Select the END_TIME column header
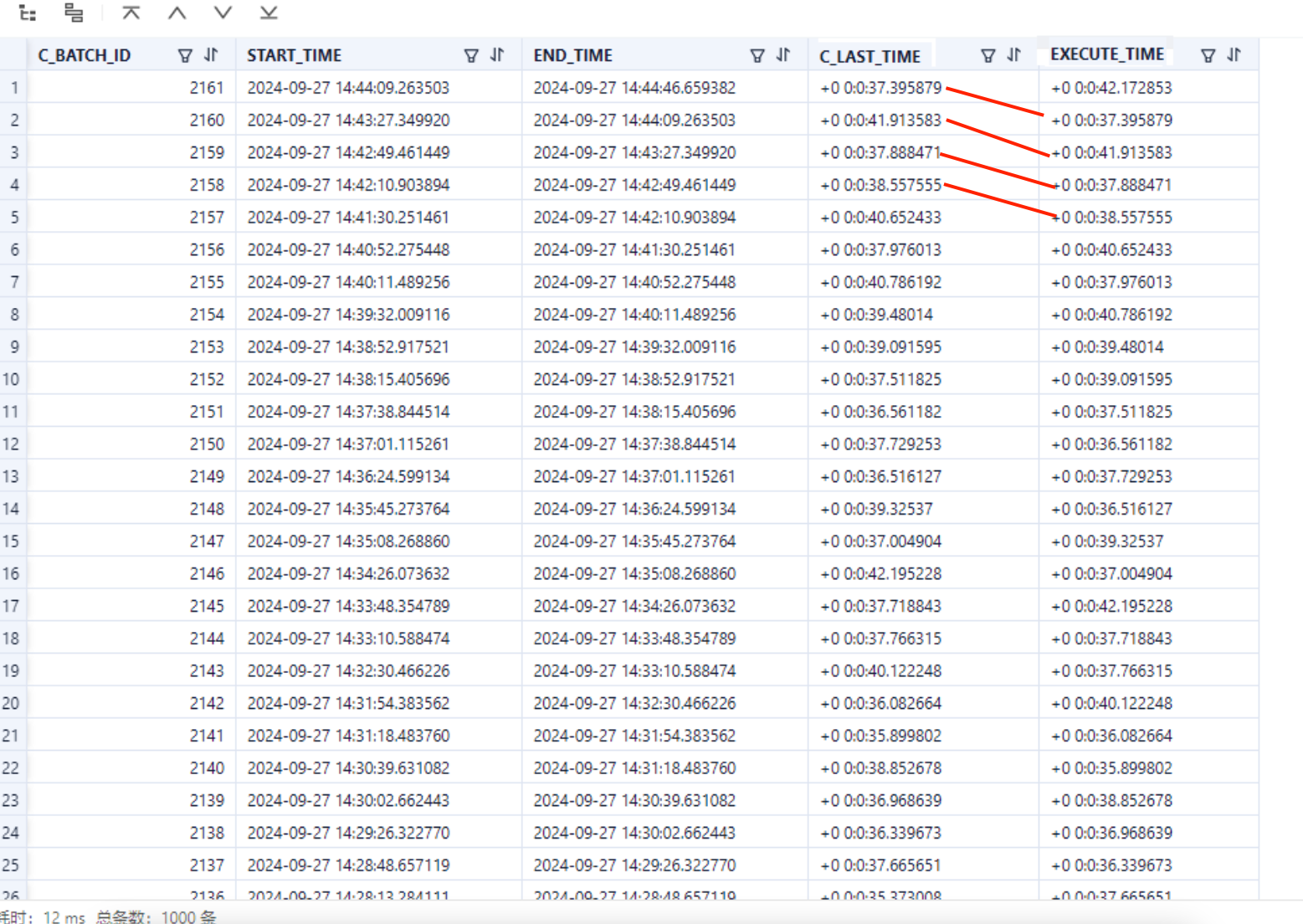Viewport: 1303px width, 924px height. tap(573, 55)
